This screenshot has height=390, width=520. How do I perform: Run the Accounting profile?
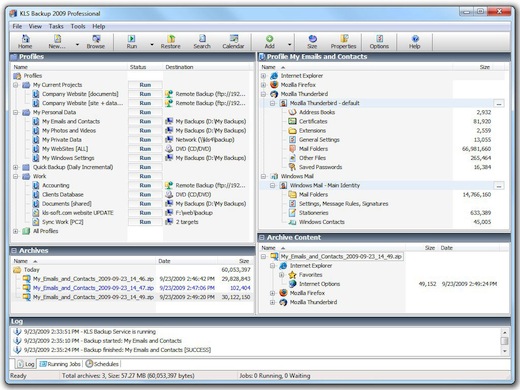pyautogui.click(x=145, y=185)
